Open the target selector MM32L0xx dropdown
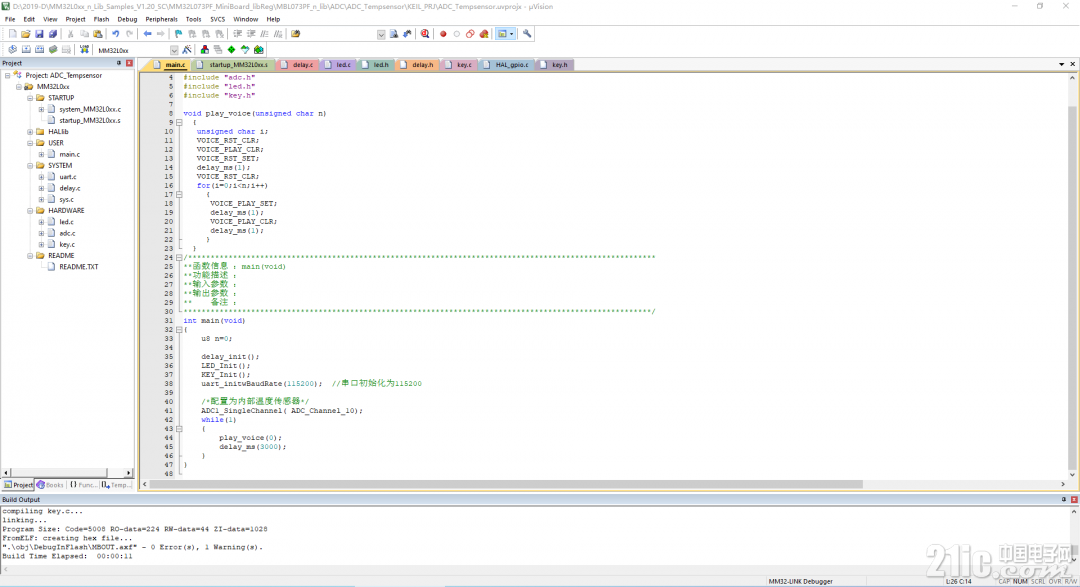The width and height of the screenshot is (1080, 587). (174, 50)
